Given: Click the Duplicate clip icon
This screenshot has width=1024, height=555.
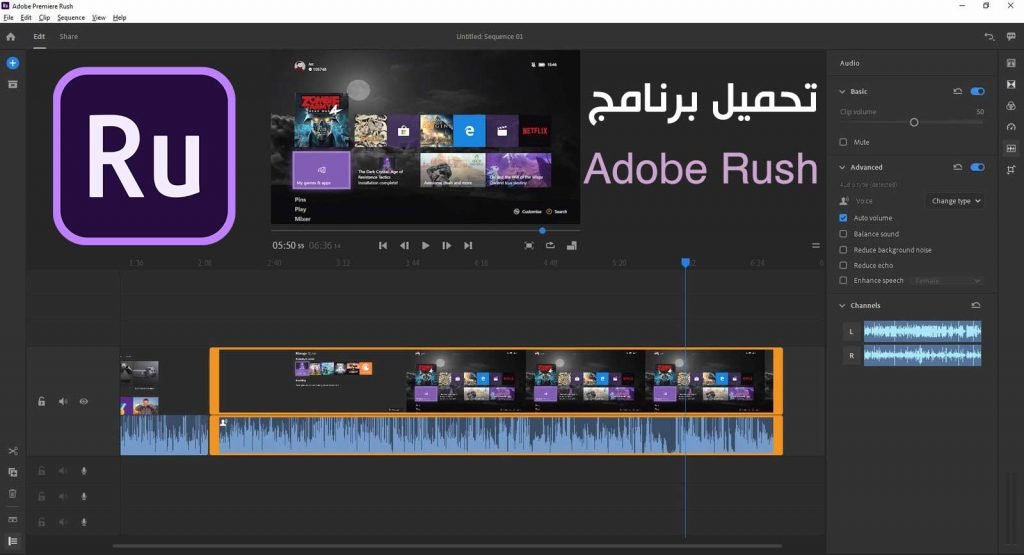Looking at the screenshot, I should 12,472.
